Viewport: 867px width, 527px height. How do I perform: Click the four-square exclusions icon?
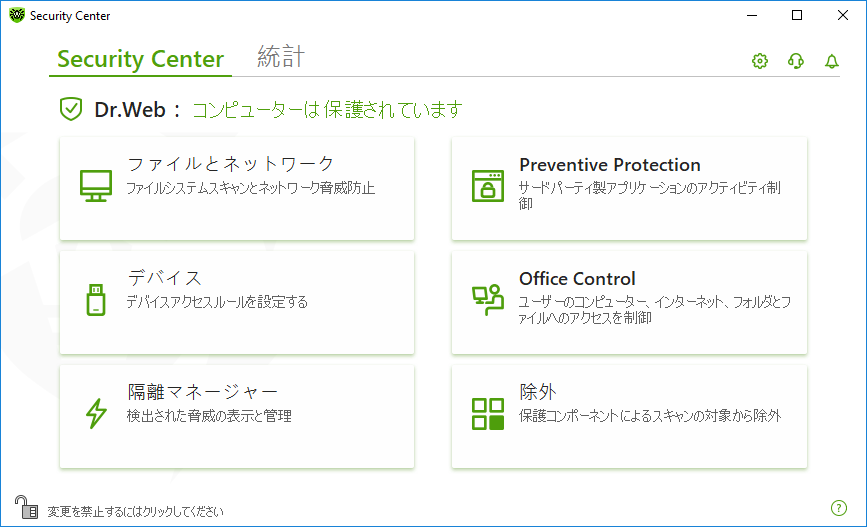click(488, 414)
